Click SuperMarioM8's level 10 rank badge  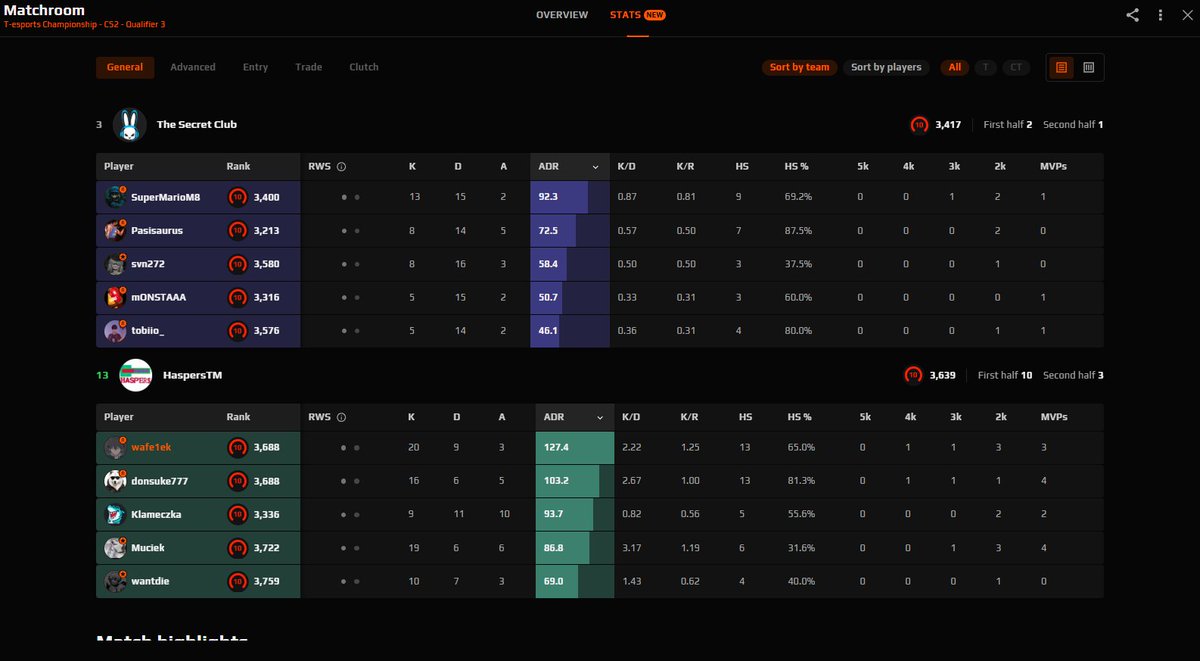tap(237, 198)
